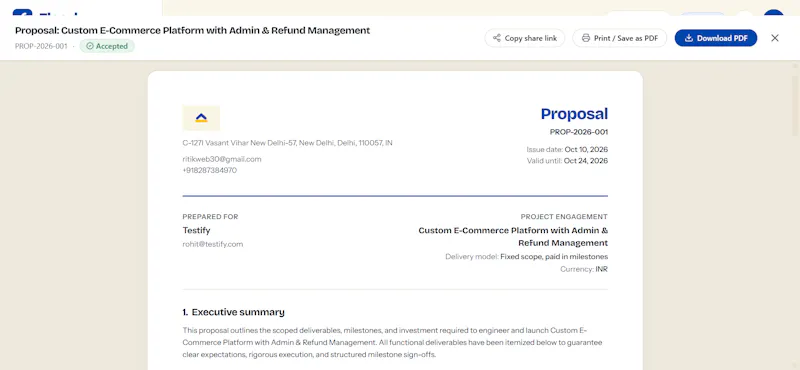Click the download arrow icon
The image size is (800, 370).
[689, 38]
